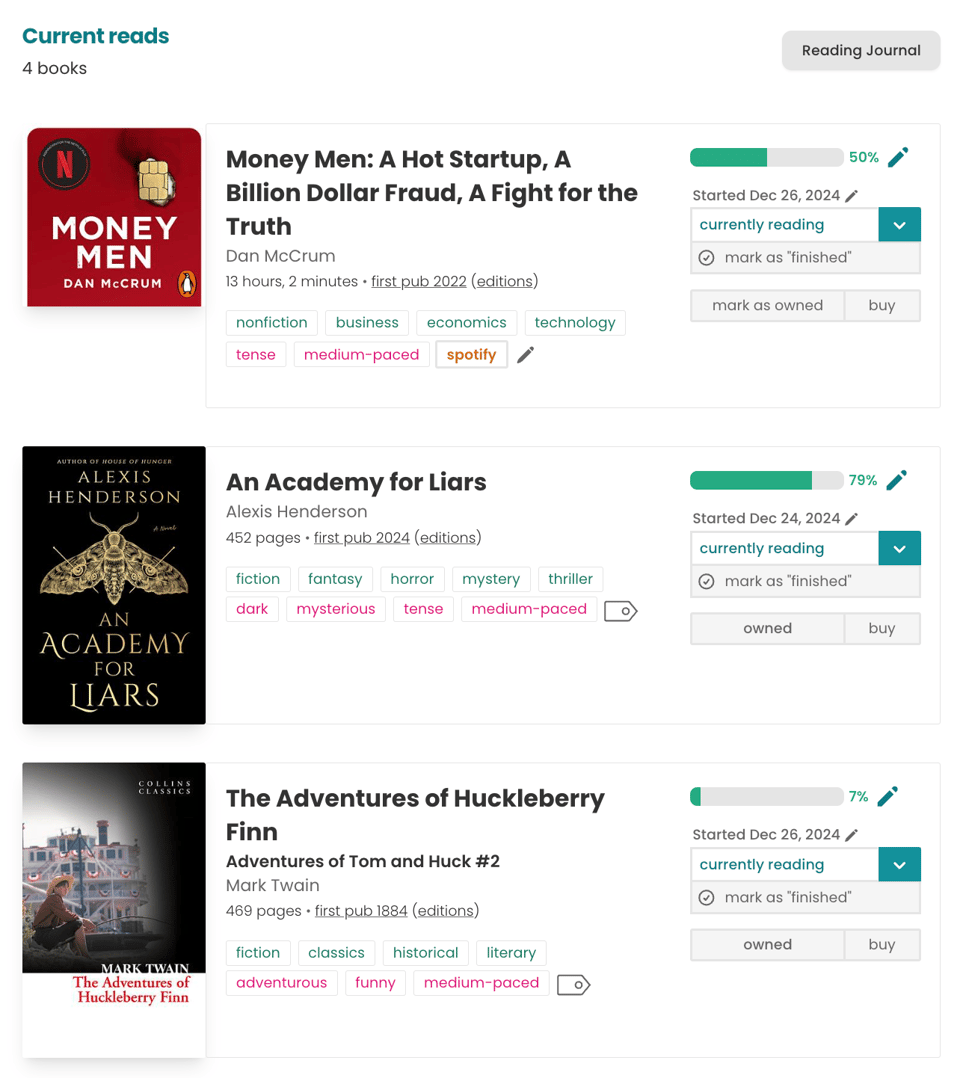Mark Money Men as finished
Screen dimensions: 960x1078
[x=788, y=258]
